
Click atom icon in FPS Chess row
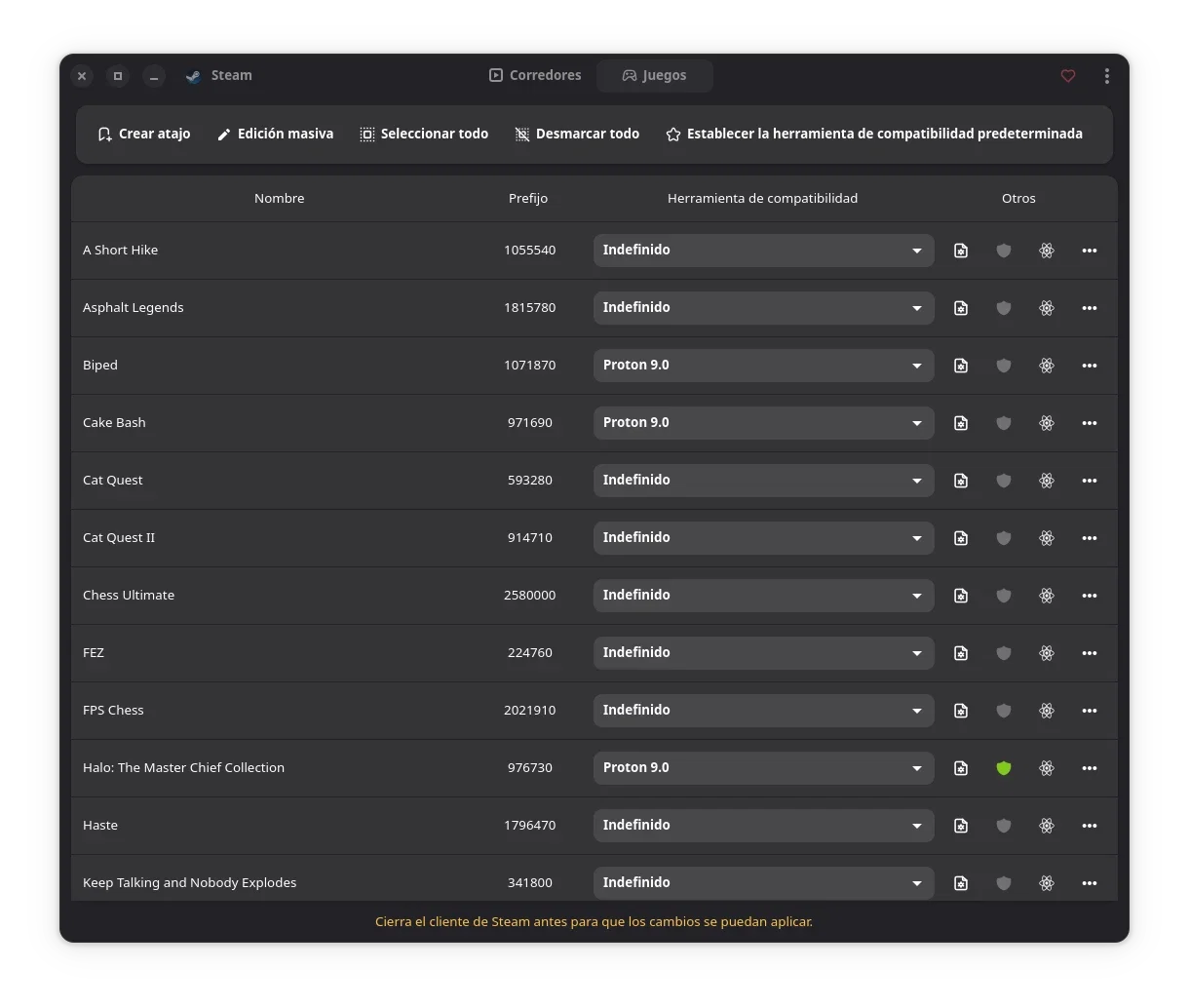pyautogui.click(x=1047, y=711)
